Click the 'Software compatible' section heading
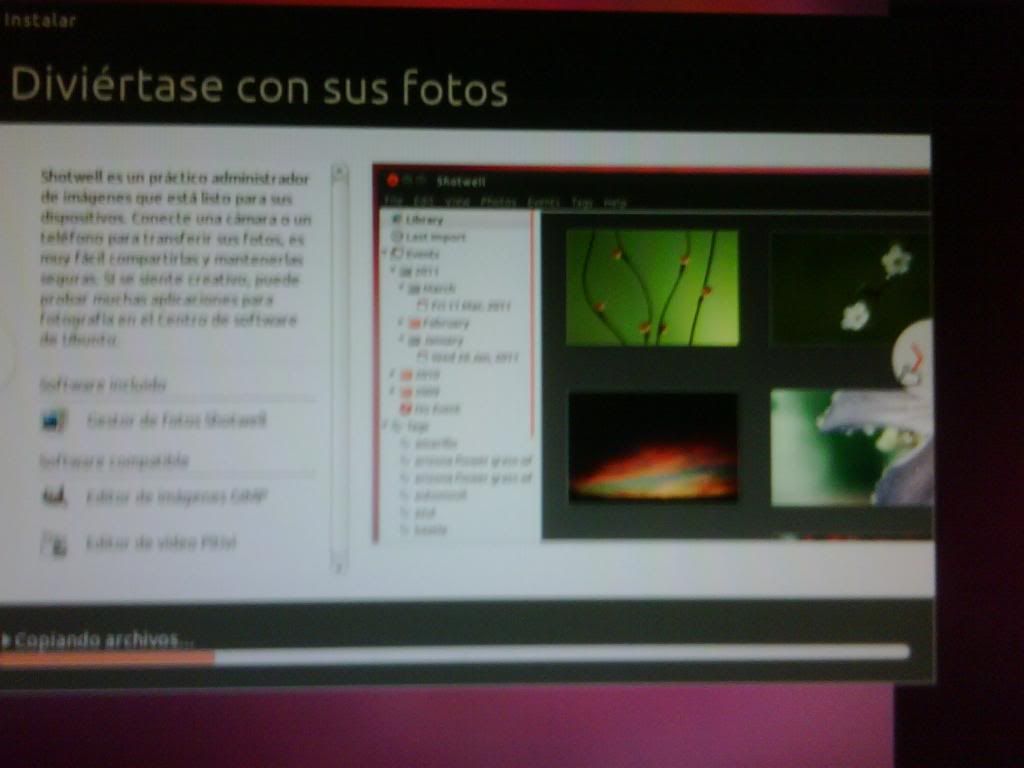This screenshot has width=1024, height=768. pos(114,460)
